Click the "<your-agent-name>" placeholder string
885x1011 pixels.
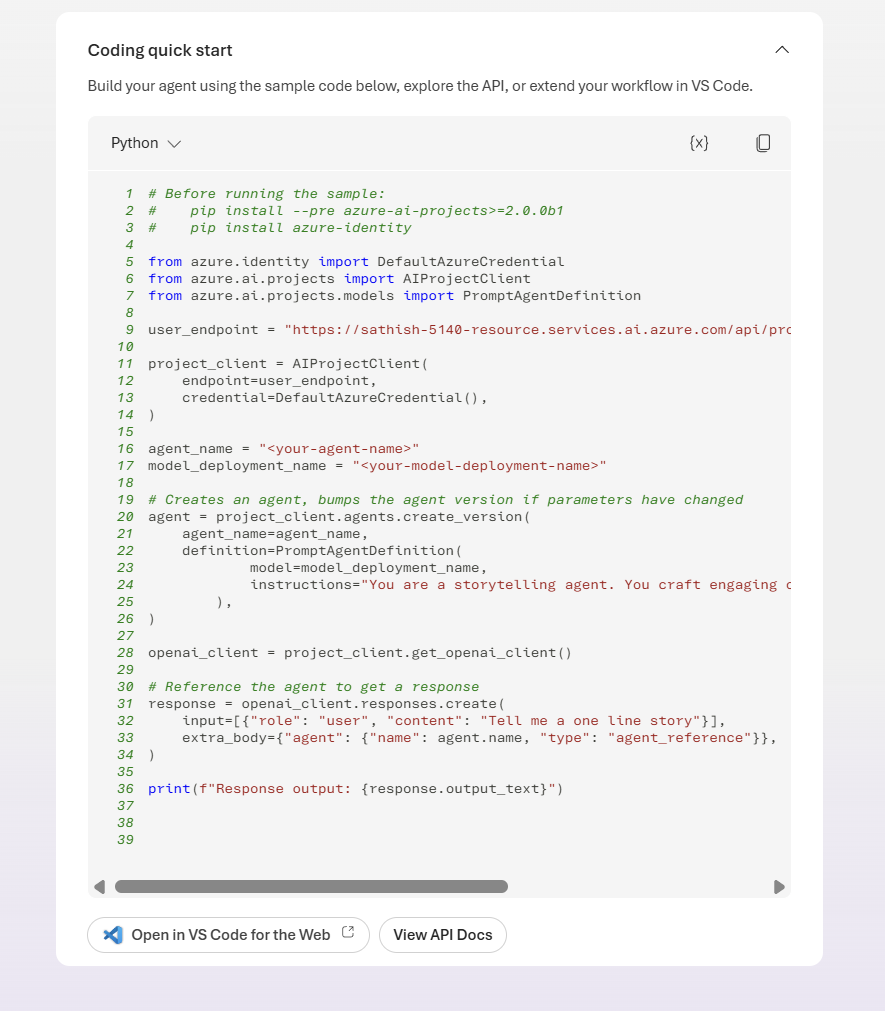(x=339, y=449)
